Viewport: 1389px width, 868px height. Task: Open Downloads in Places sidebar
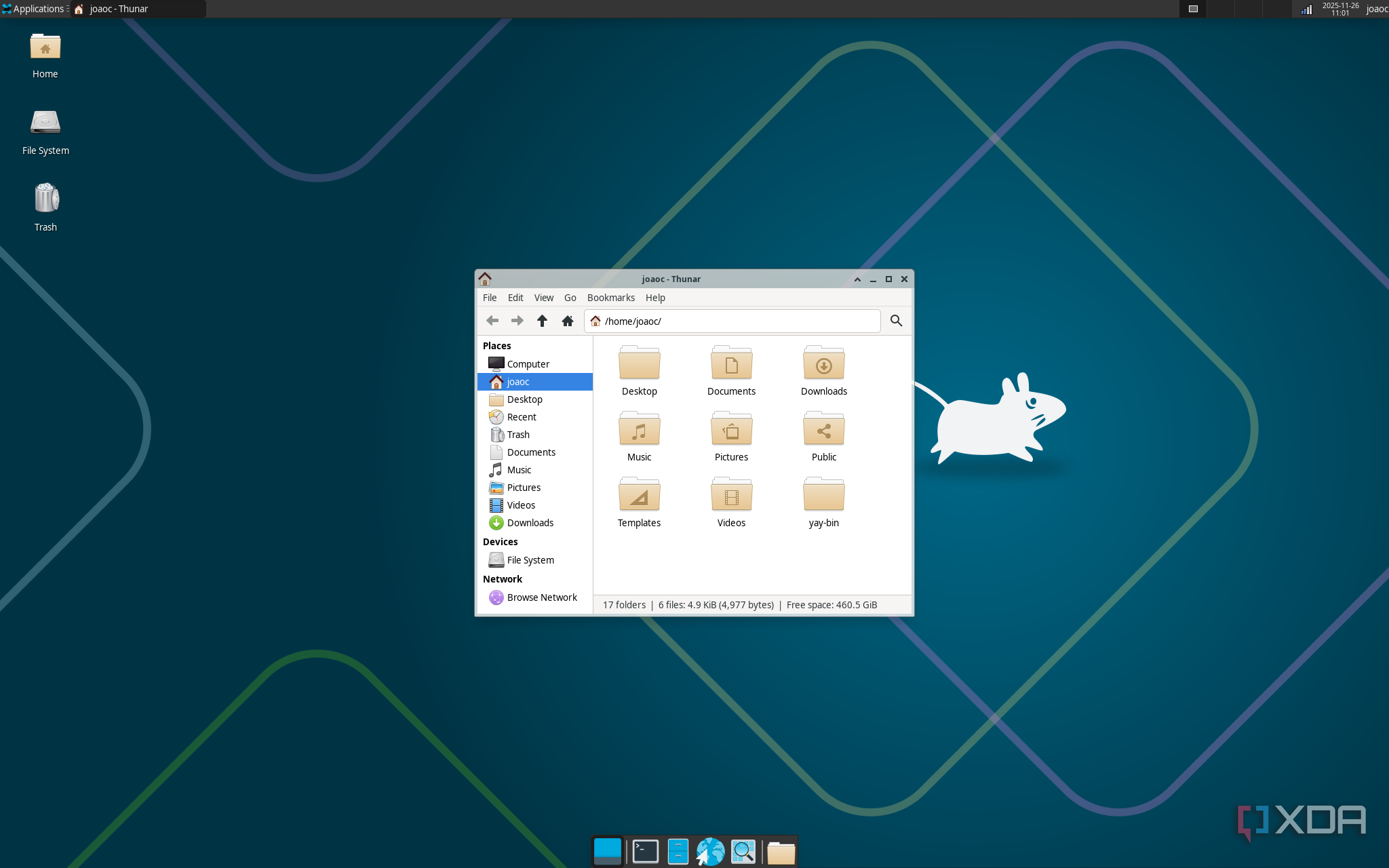535,523
